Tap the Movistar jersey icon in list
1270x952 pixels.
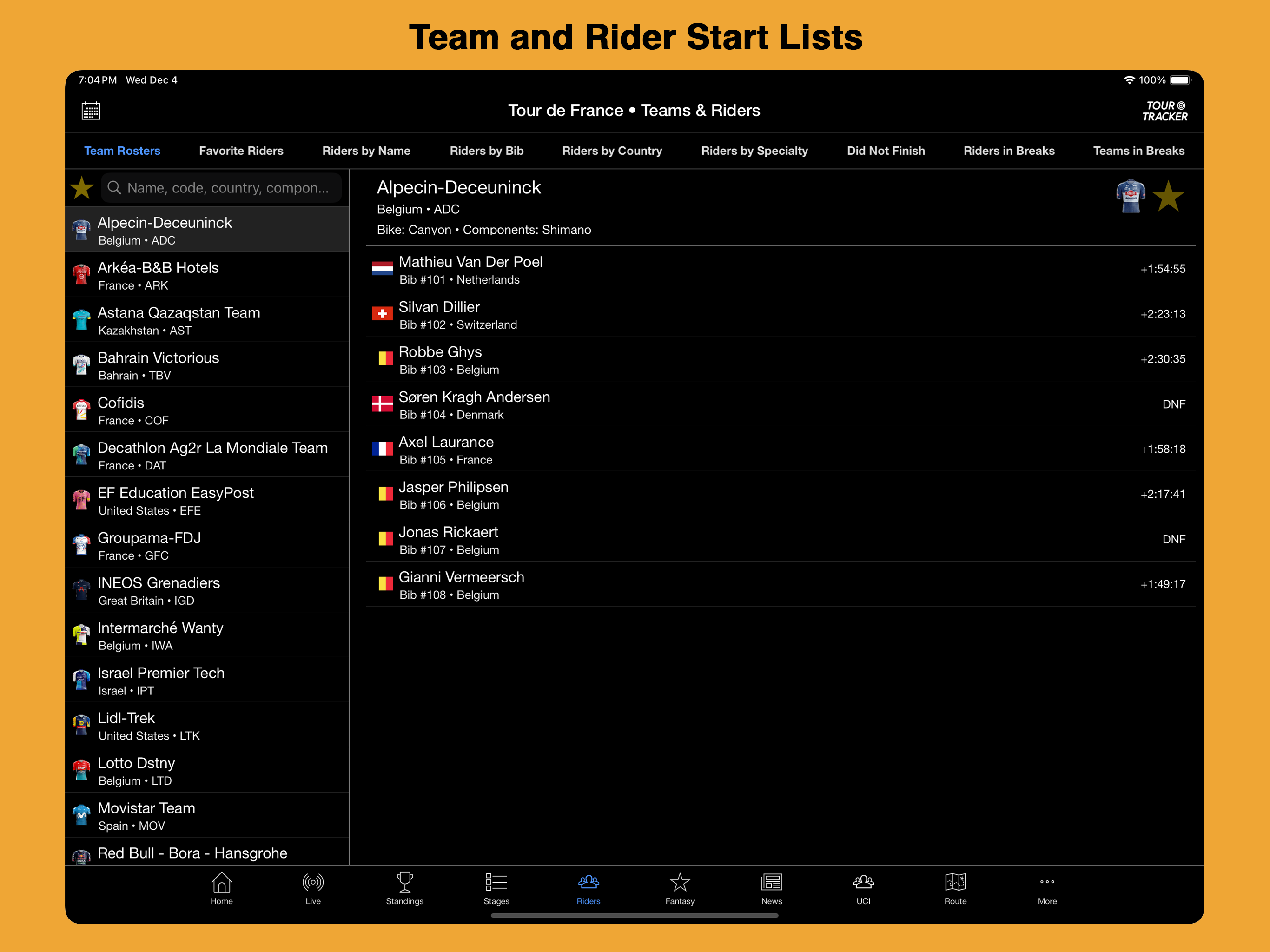click(81, 815)
